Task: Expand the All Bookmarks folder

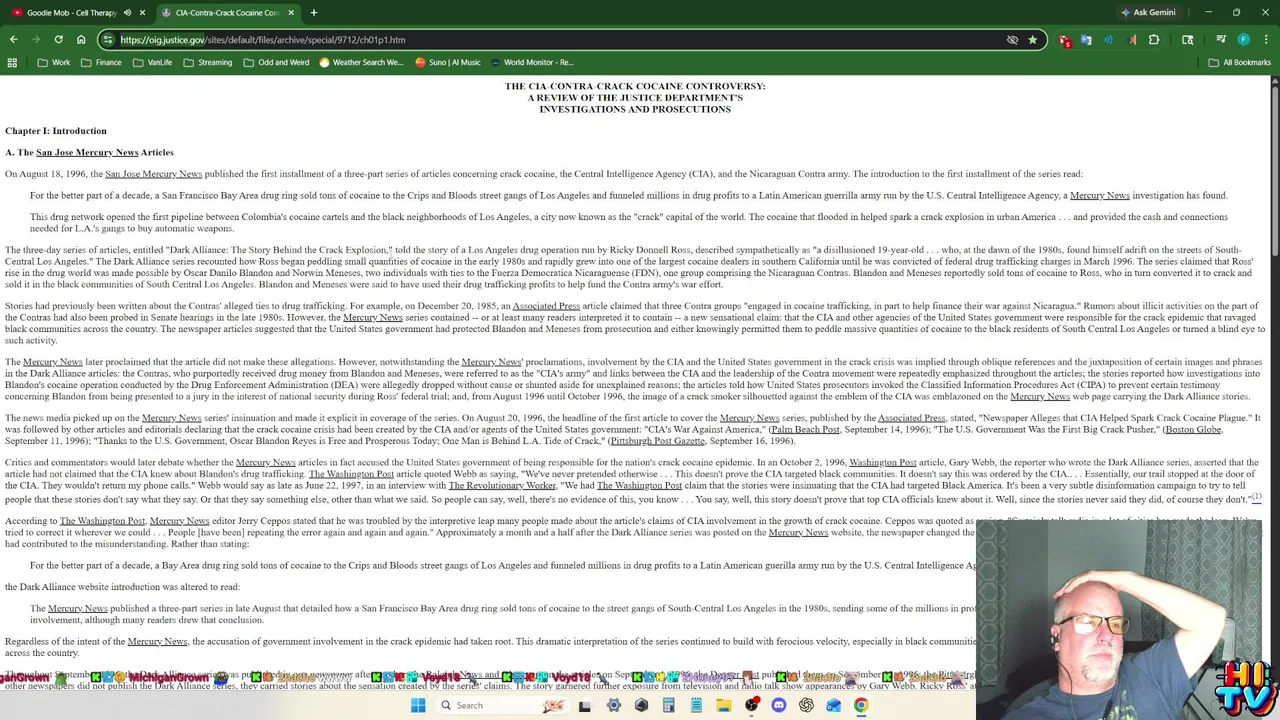Action: point(1239,62)
